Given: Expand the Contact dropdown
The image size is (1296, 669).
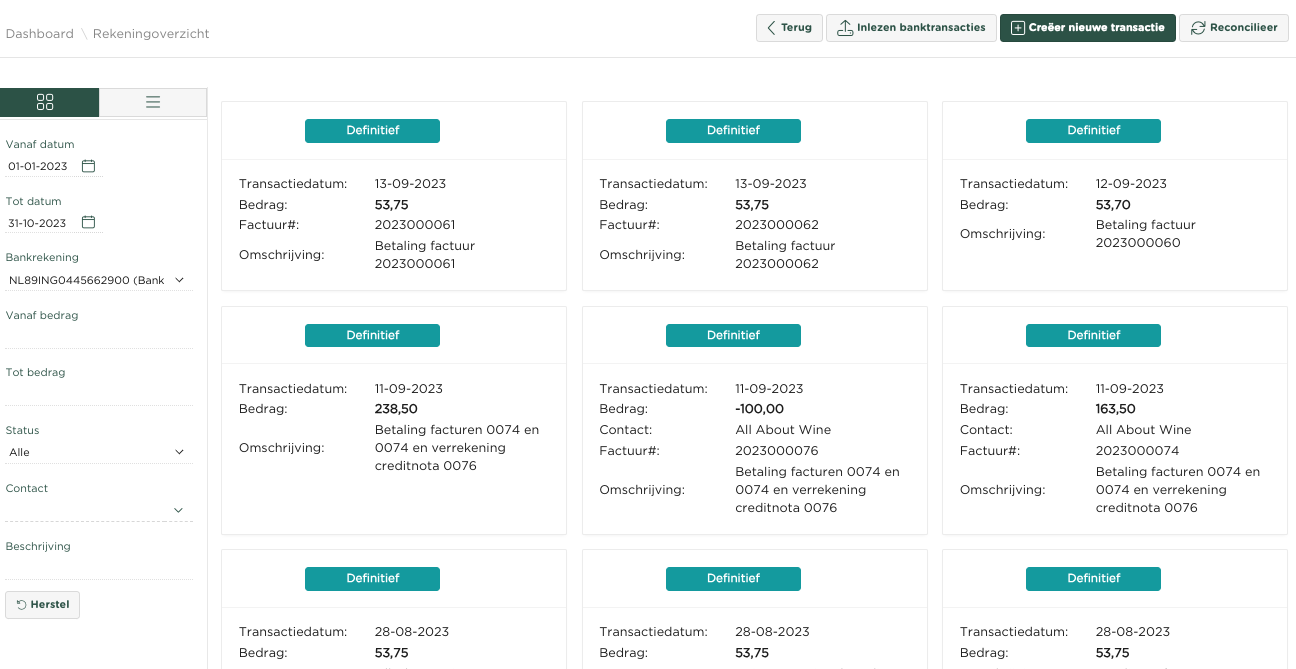Looking at the screenshot, I should tap(97, 510).
